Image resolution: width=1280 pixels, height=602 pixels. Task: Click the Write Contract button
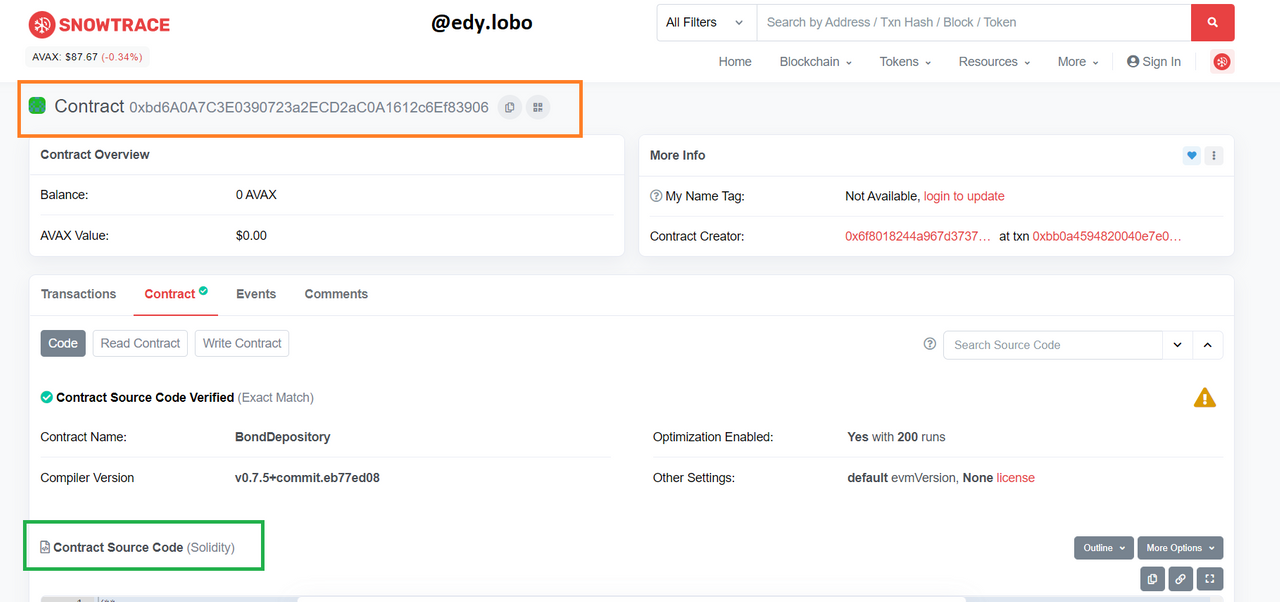click(242, 343)
